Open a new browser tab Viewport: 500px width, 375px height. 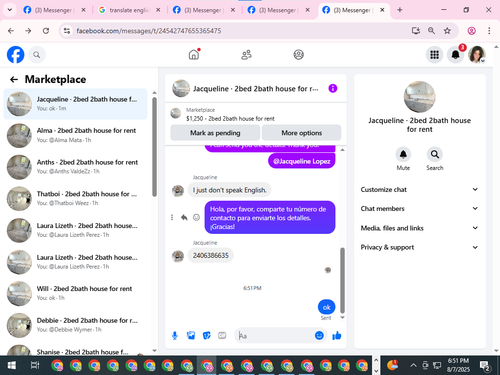click(400, 10)
